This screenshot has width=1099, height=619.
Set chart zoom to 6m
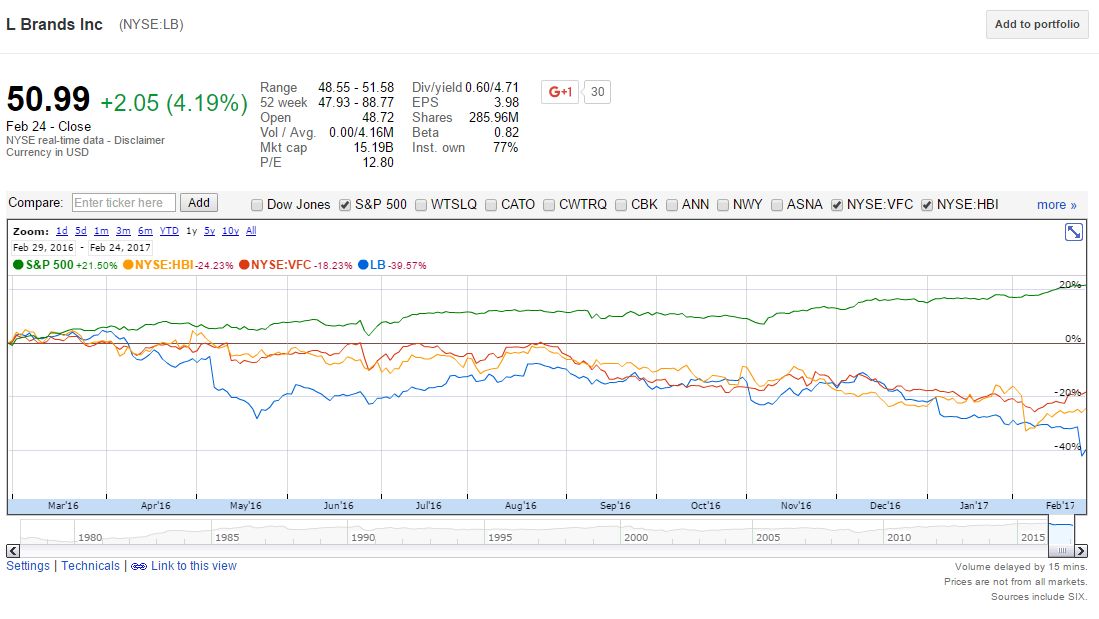[x=145, y=231]
